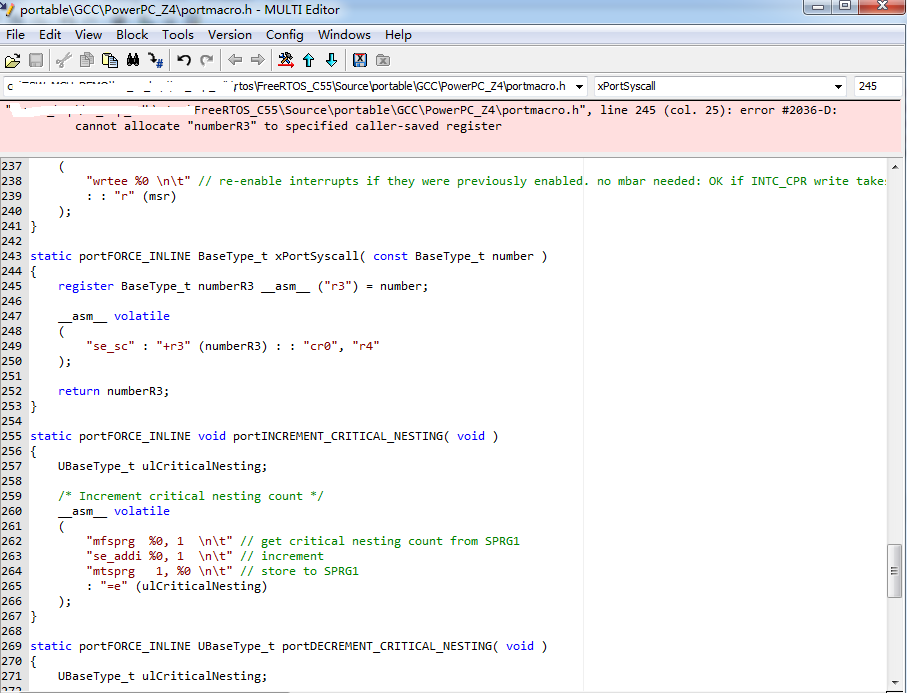The width and height of the screenshot is (907, 693).
Task: Click '"mtsprg 1, %0' on line 264
Action: (138, 572)
